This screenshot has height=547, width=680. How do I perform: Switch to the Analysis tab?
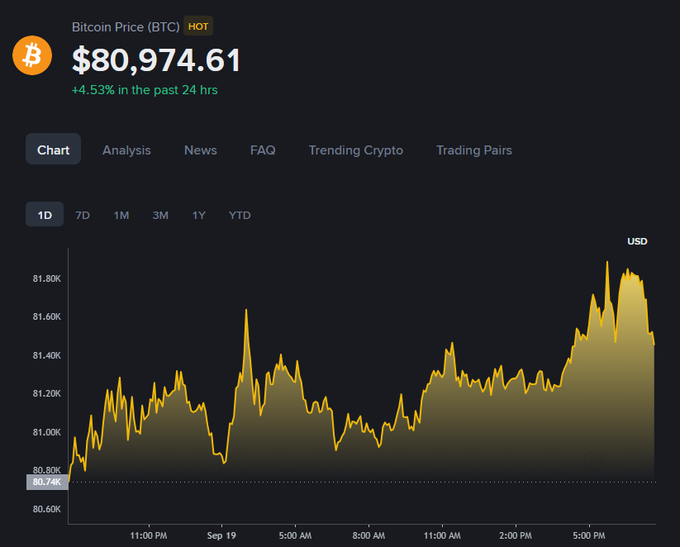click(127, 150)
